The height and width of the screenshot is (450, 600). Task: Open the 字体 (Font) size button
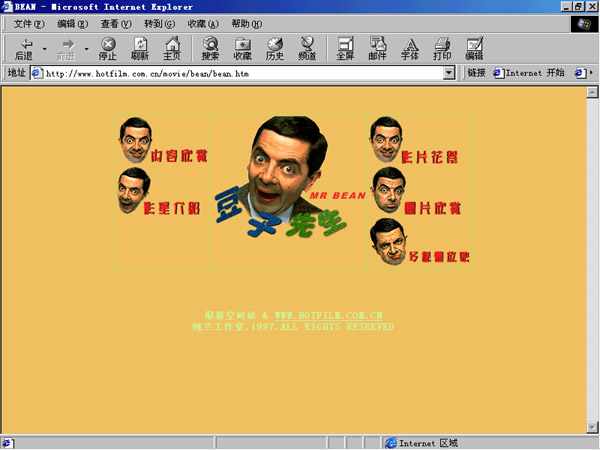(x=409, y=49)
